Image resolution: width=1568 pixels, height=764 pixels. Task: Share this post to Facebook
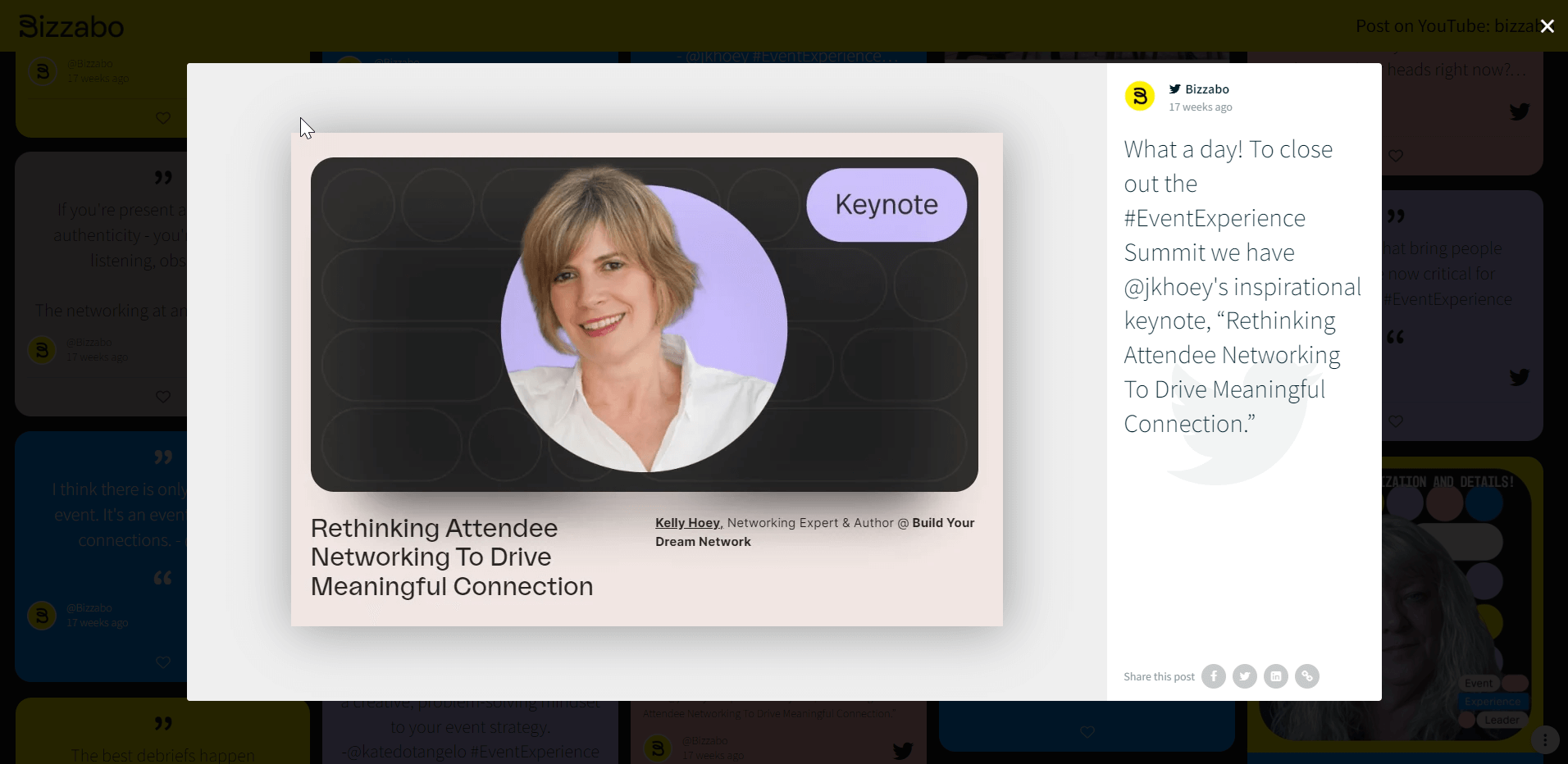click(1214, 676)
